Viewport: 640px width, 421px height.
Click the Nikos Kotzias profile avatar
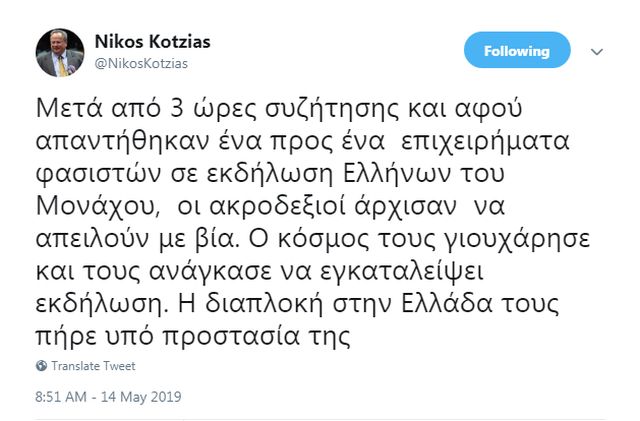(x=59, y=52)
